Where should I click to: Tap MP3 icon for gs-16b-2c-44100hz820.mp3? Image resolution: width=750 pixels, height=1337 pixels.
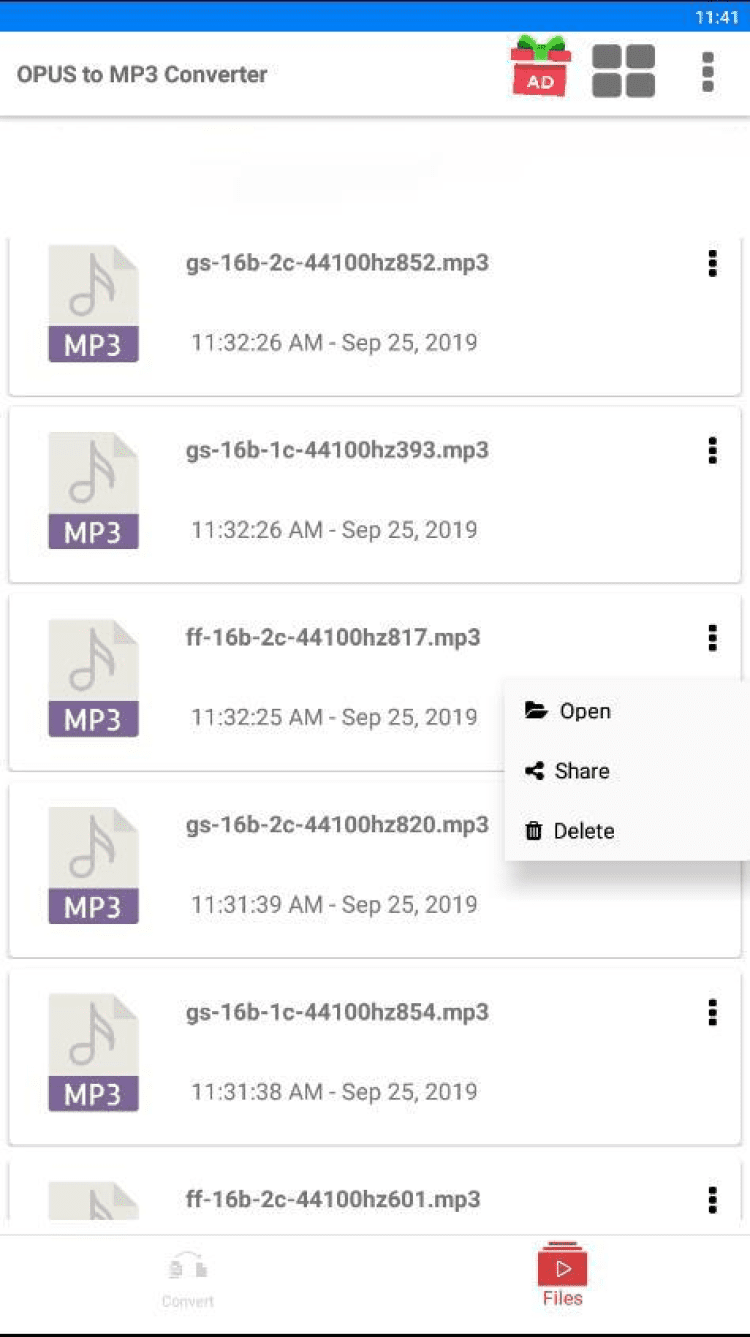point(93,865)
